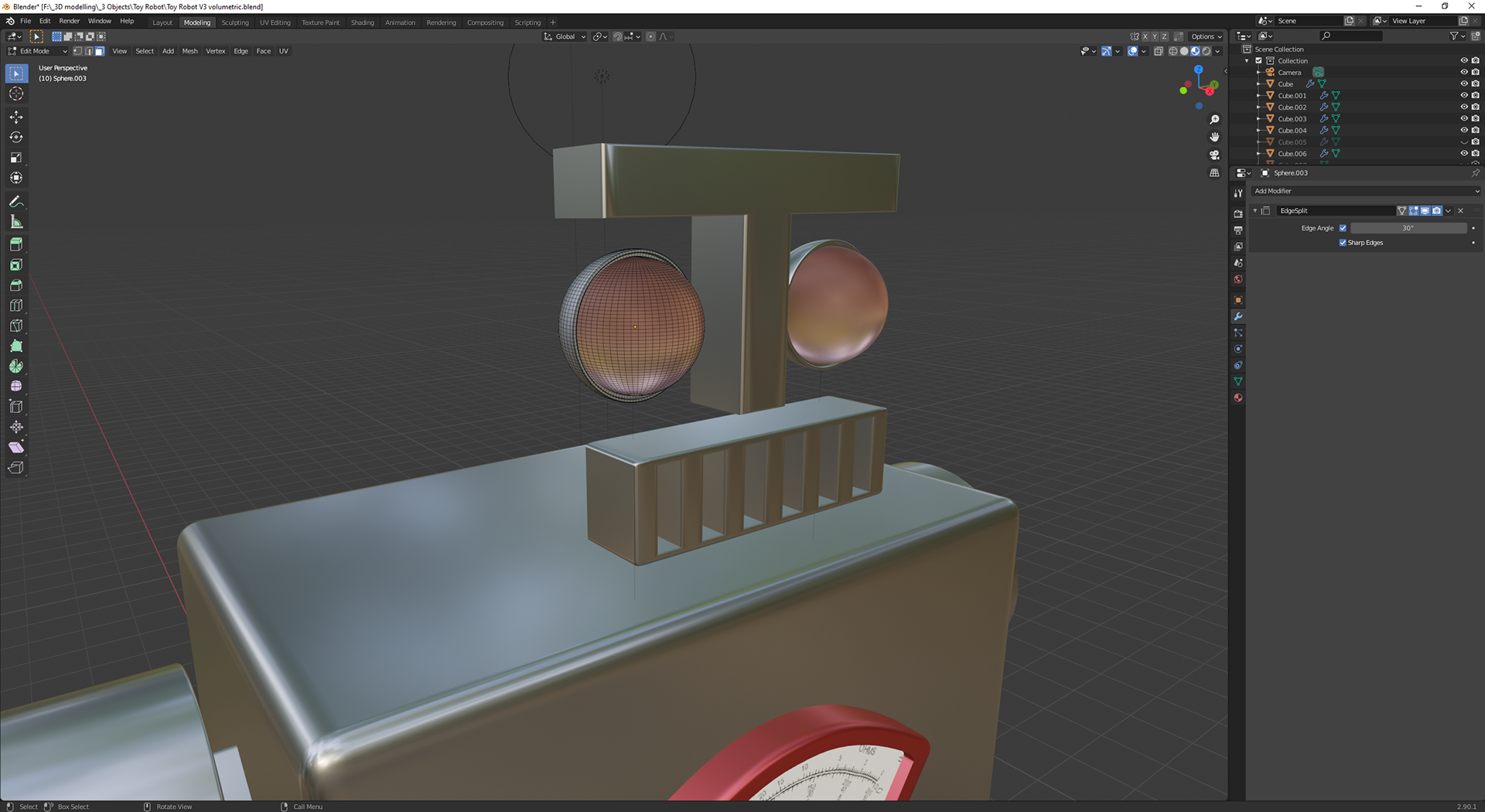Open the Options dropdown in viewport header
This screenshot has height=812, width=1485.
click(x=1206, y=36)
